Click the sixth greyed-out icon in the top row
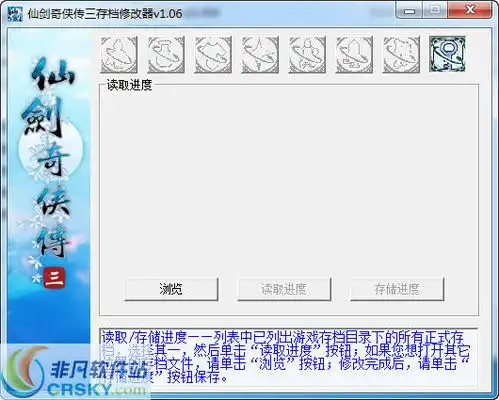Screen dimensions: 499x400 coord(354,55)
